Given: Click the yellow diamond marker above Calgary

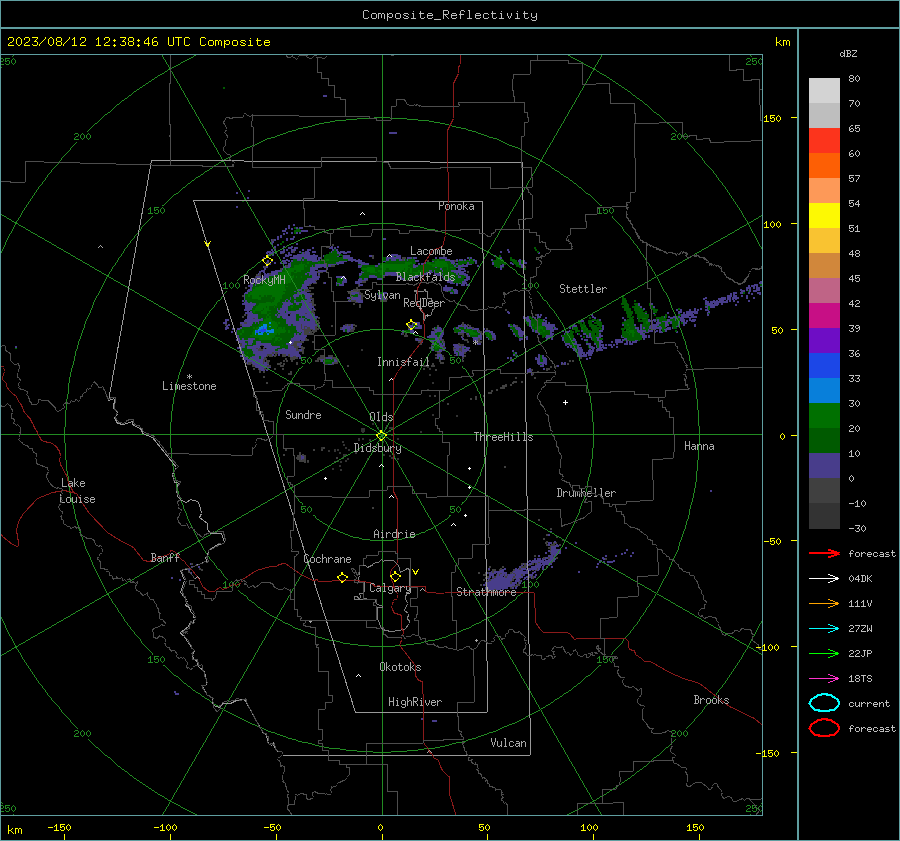Looking at the screenshot, I should (395, 576).
